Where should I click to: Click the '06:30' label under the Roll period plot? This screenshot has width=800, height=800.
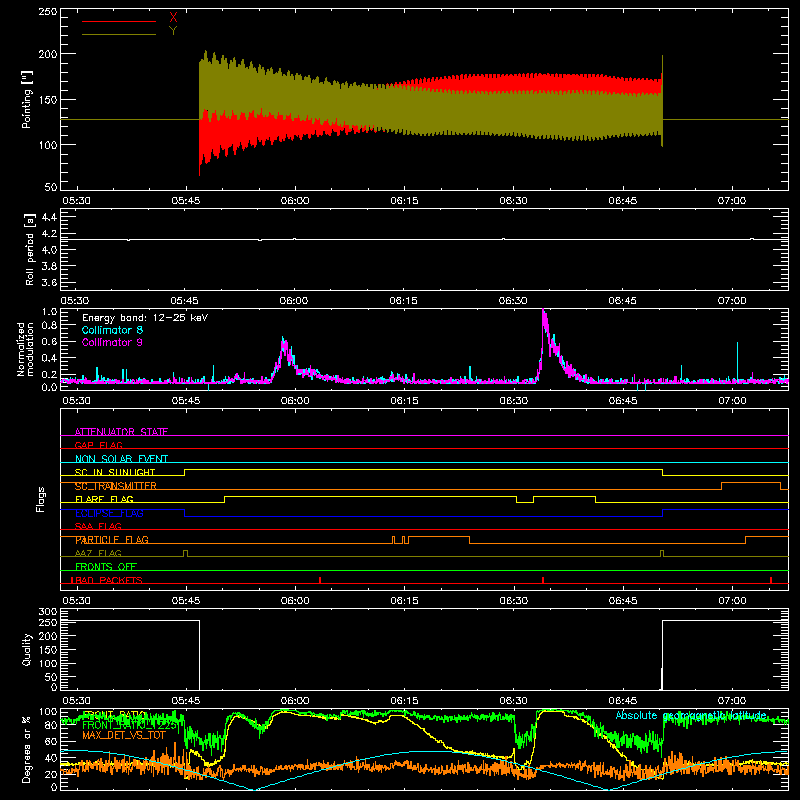(x=513, y=301)
